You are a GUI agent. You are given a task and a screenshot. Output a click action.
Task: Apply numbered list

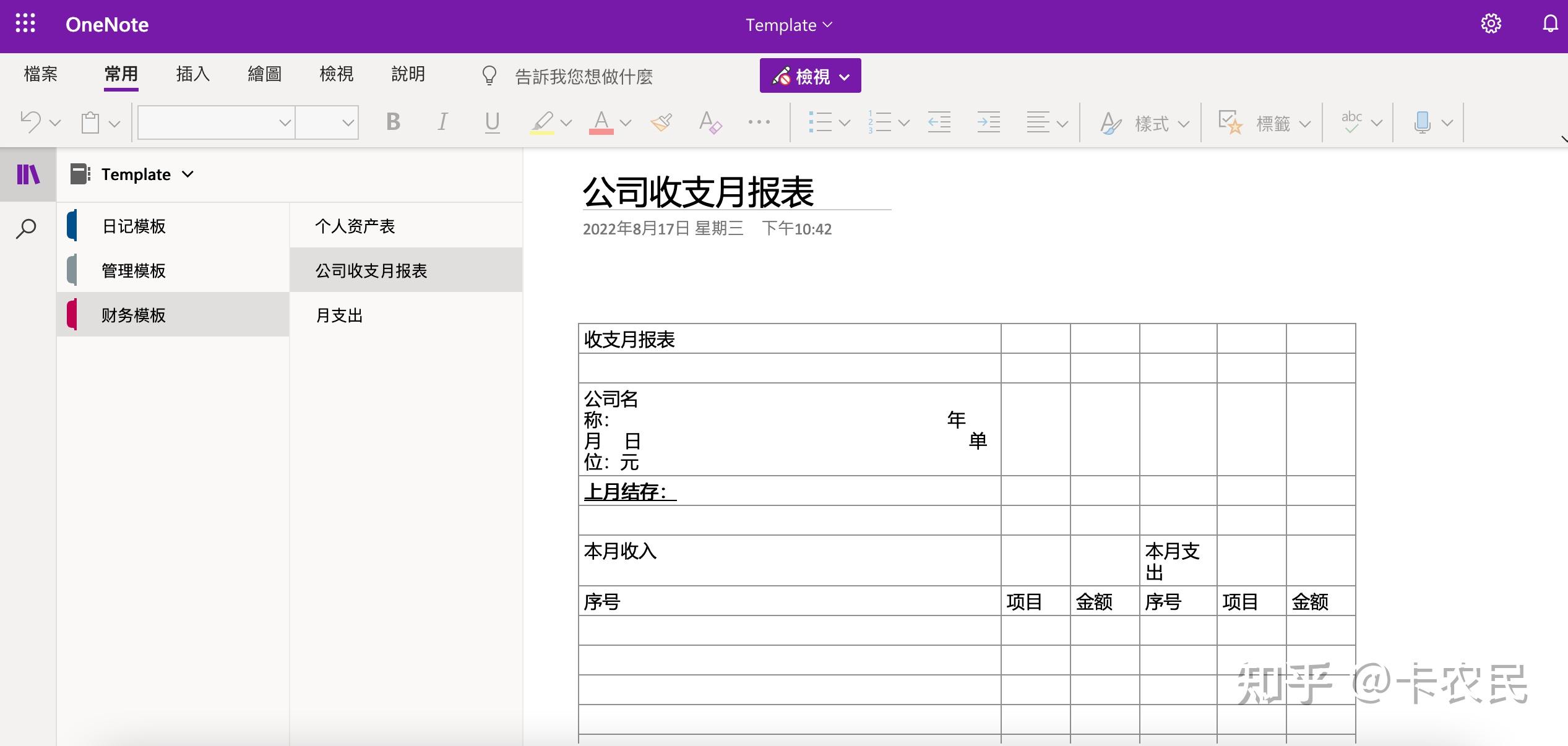pos(879,122)
